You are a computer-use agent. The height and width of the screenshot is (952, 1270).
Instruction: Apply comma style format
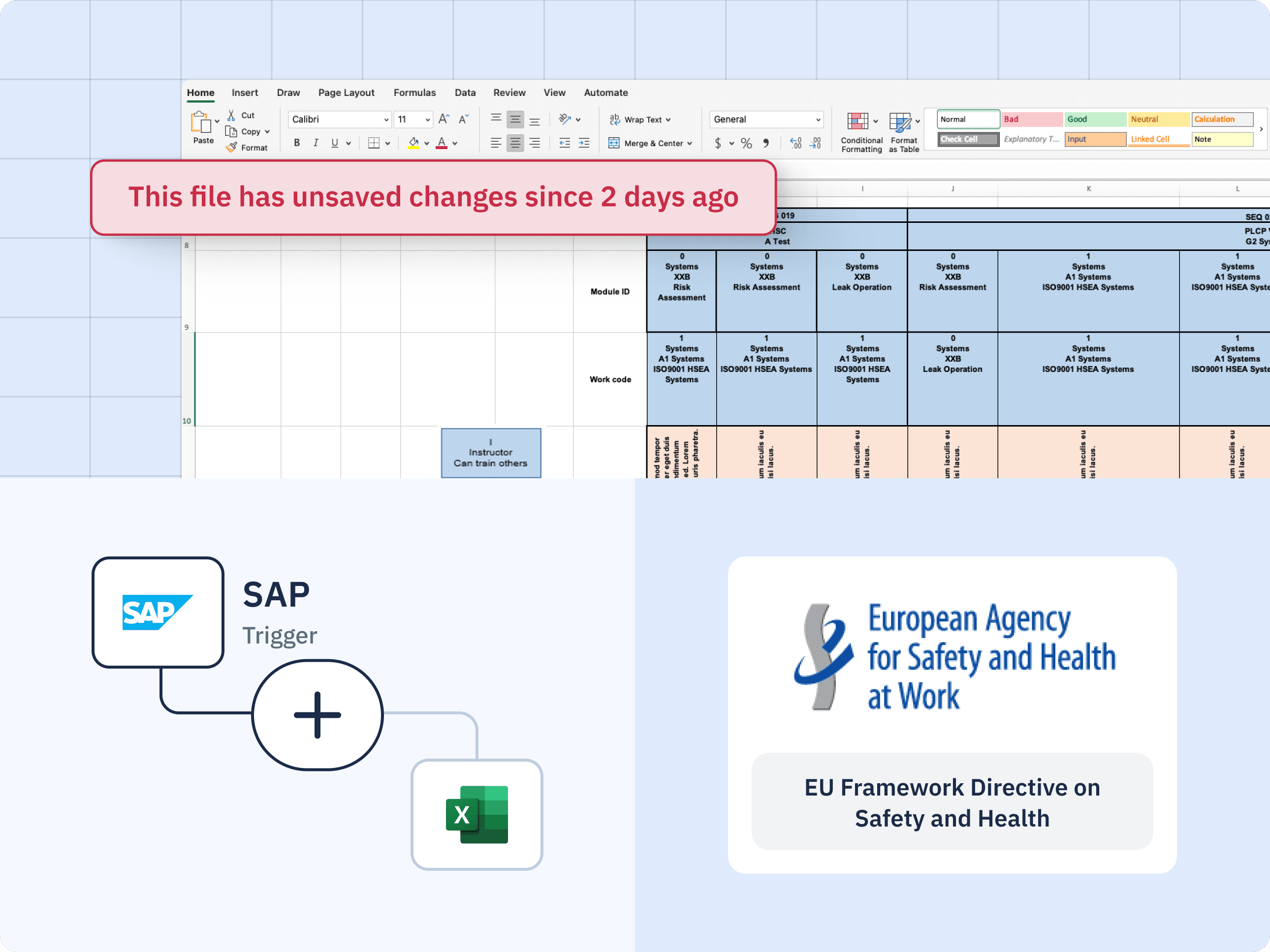click(x=766, y=143)
